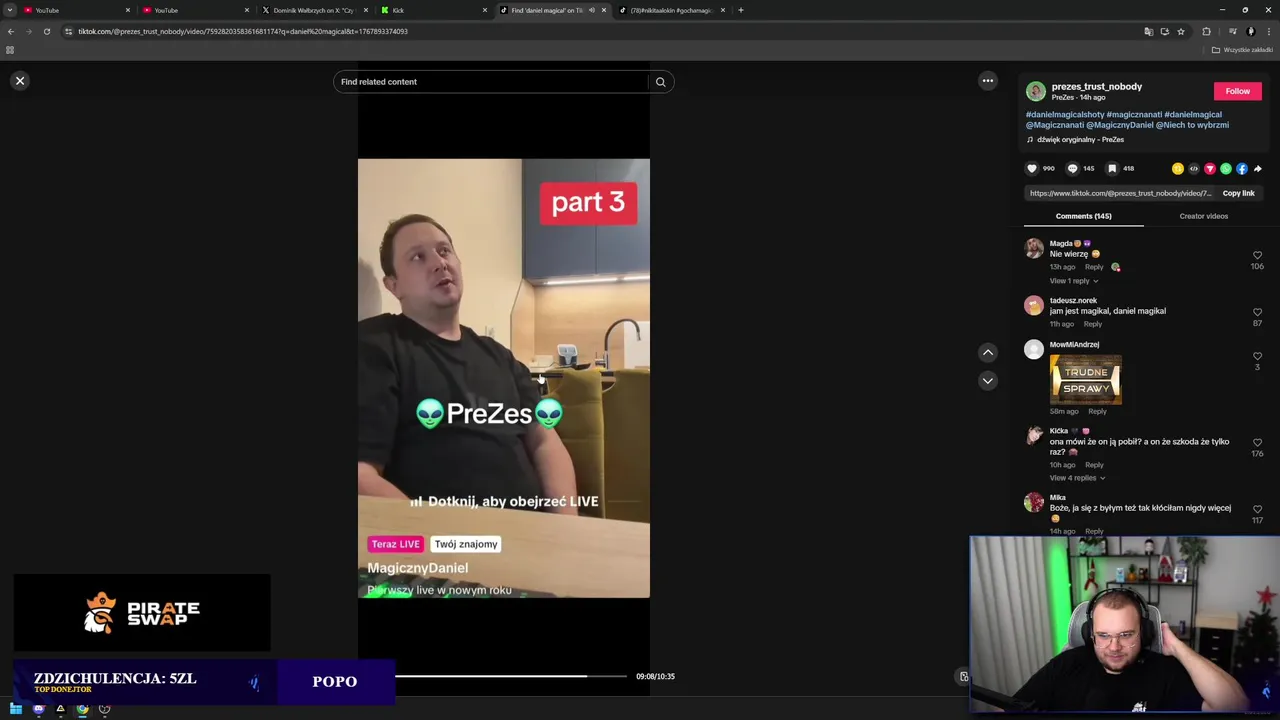Bookmark this page with the star icon

pos(1180,31)
